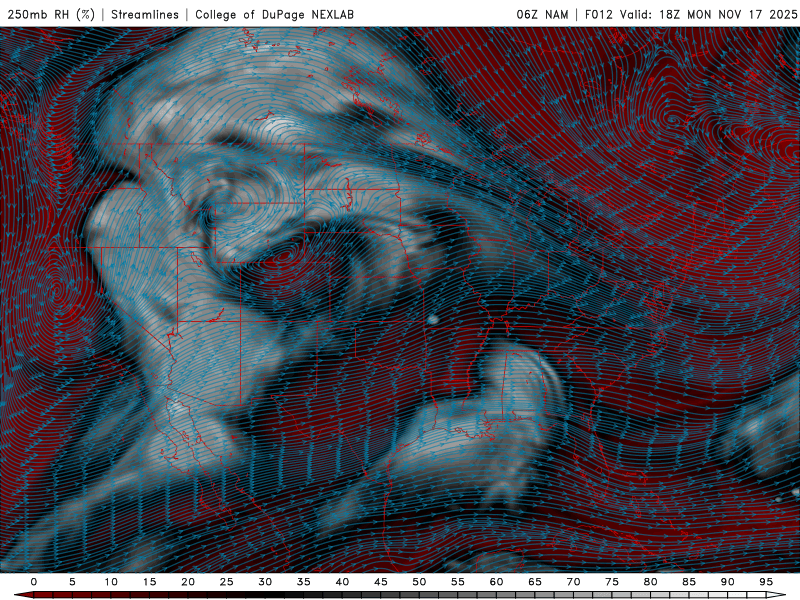Click the "0" label on the color scale
The image size is (800, 600).
(x=34, y=582)
